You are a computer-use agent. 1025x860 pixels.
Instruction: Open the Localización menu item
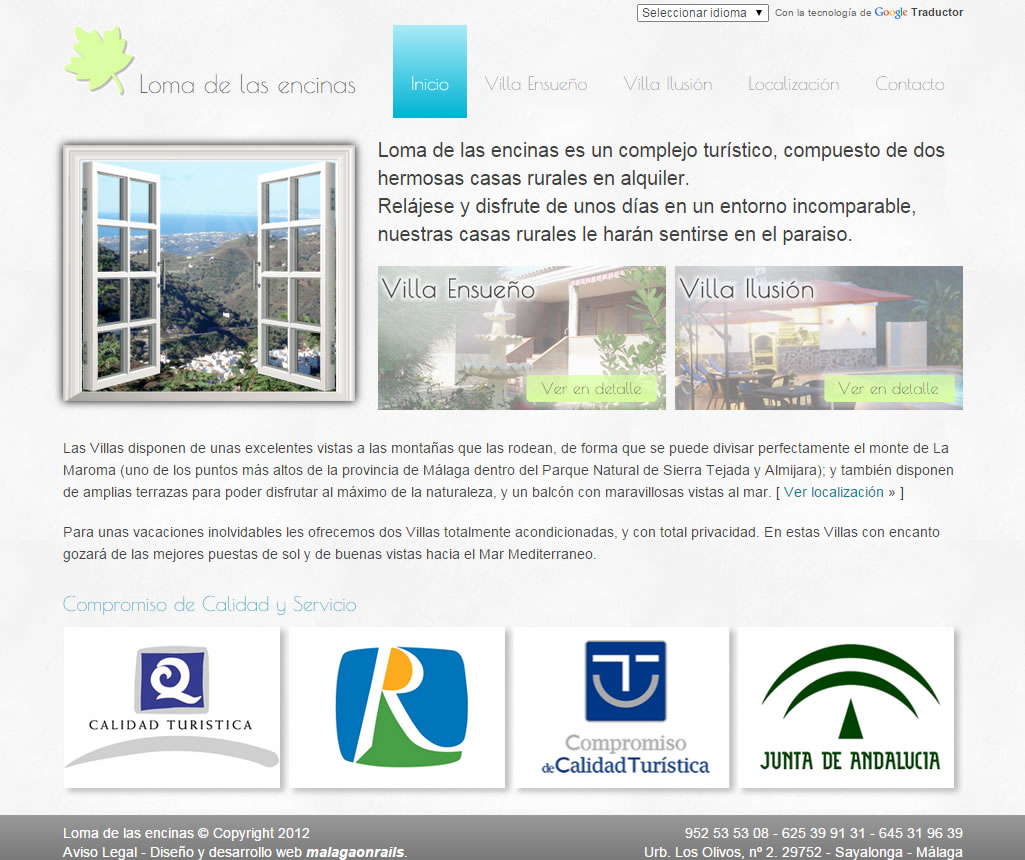point(794,84)
